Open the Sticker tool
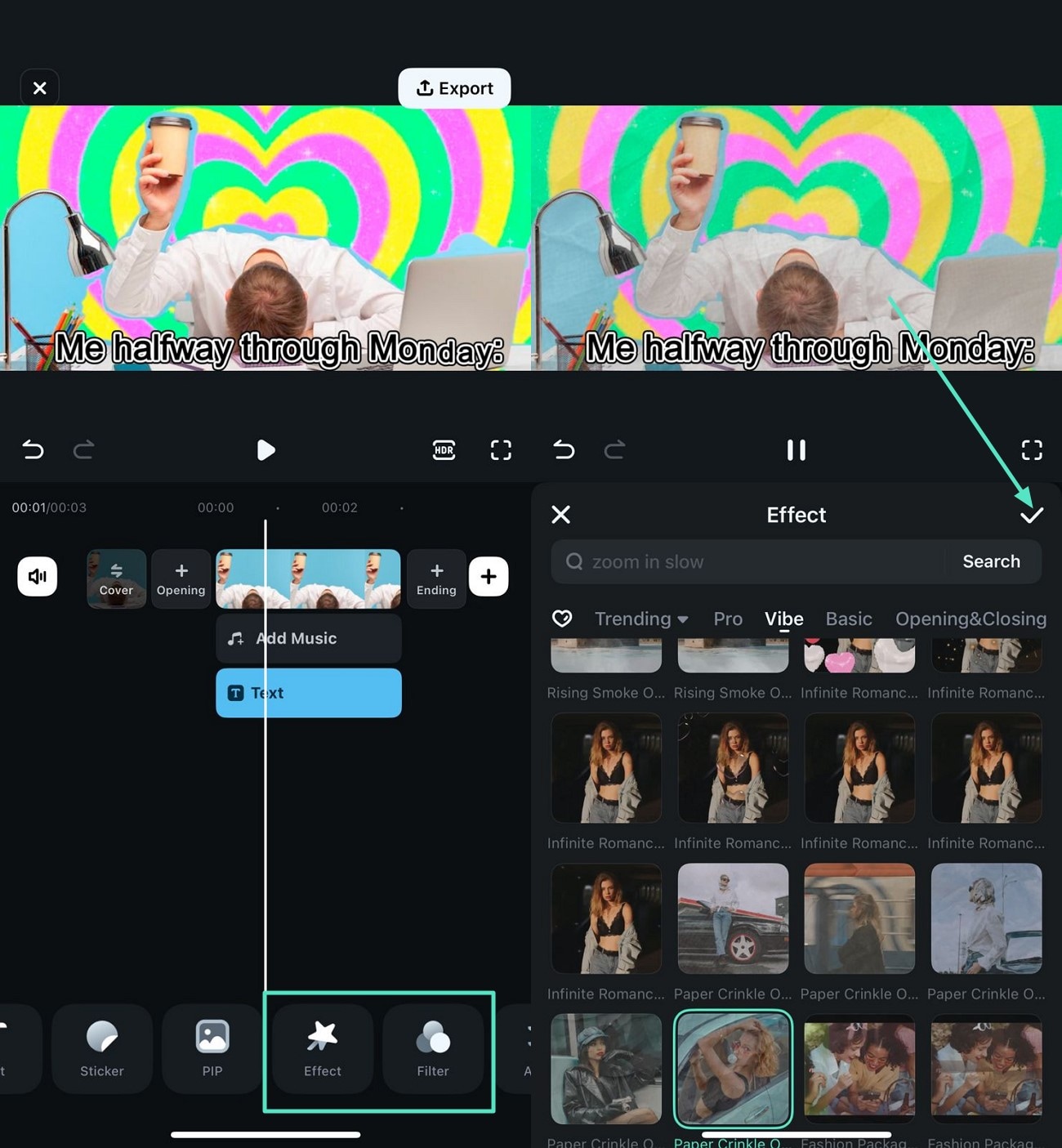This screenshot has height=1148, width=1062. click(x=102, y=1048)
